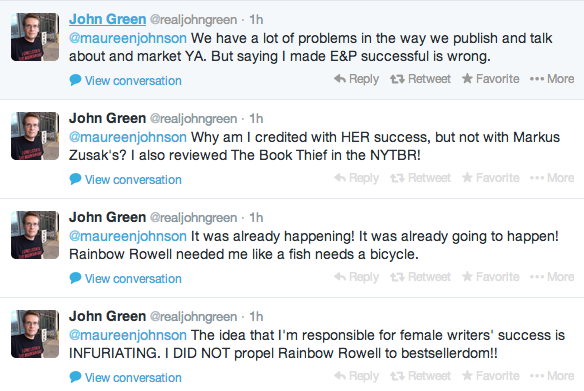
Task: Open @maureenjohnson mention in the INFURIATING tweet
Action: [x=128, y=335]
